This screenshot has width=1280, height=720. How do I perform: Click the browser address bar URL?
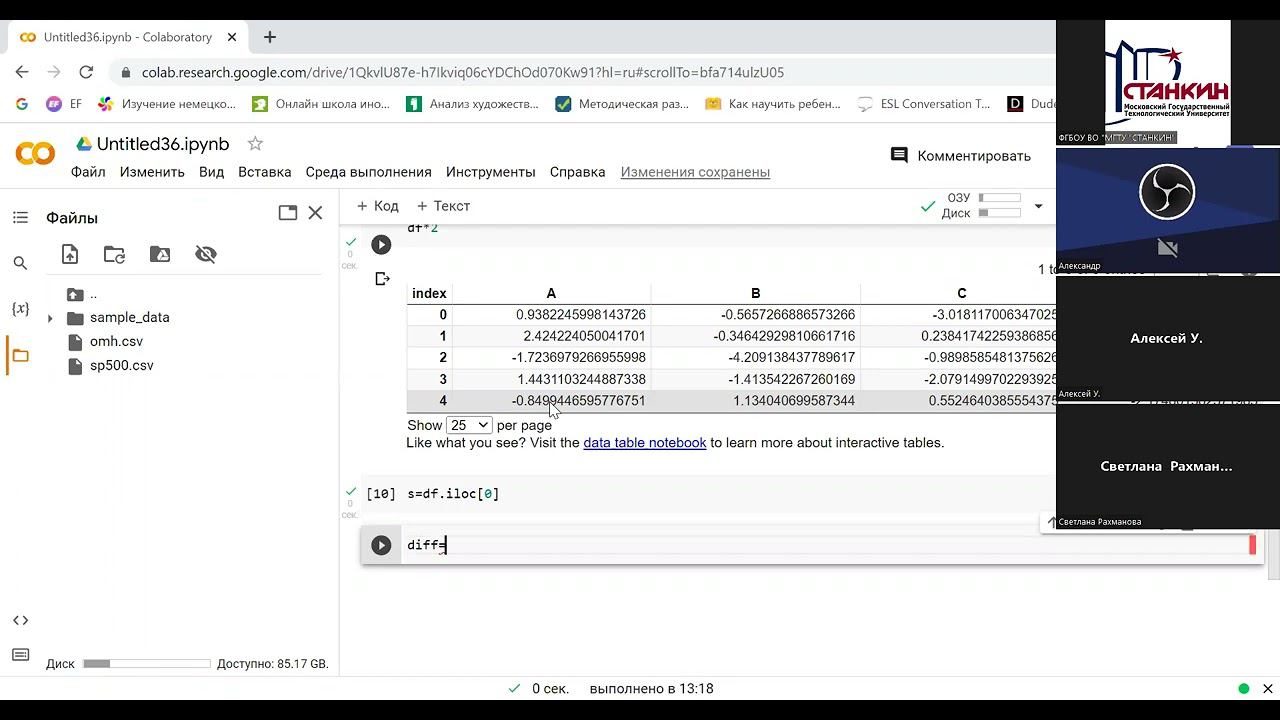463,72
